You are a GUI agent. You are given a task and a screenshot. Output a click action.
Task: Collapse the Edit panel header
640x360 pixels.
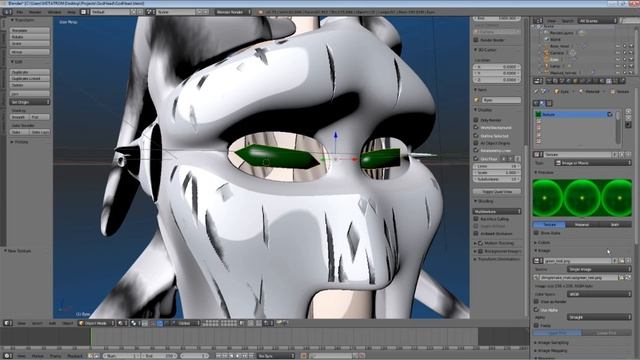point(18,62)
